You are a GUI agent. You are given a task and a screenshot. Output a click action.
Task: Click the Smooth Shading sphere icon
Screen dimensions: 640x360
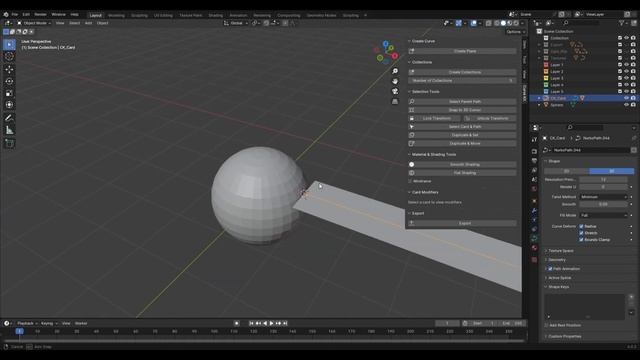pos(411,164)
